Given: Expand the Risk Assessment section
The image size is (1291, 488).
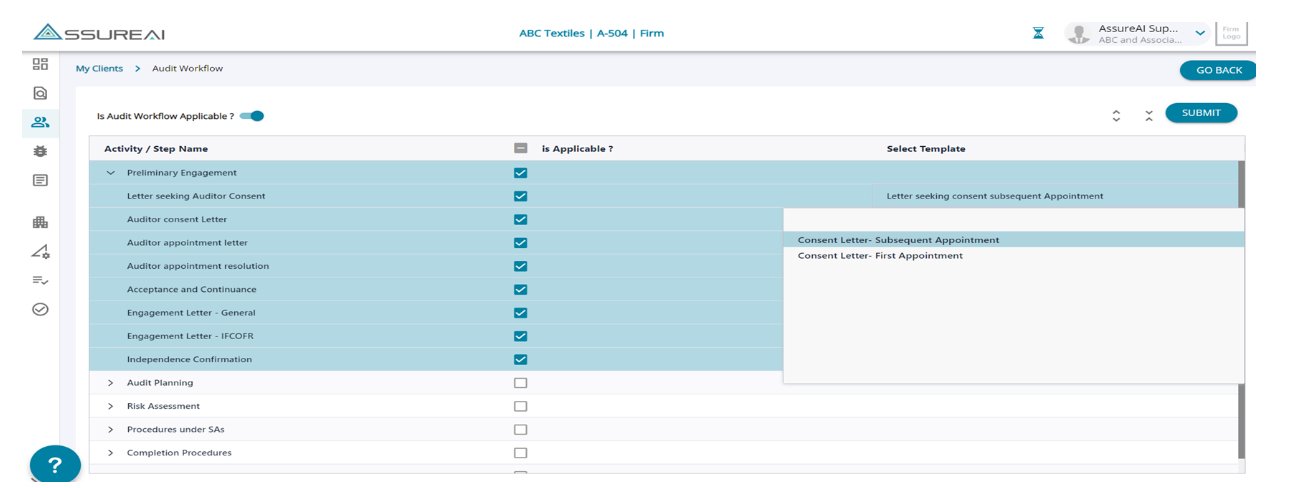Looking at the screenshot, I should pos(110,406).
